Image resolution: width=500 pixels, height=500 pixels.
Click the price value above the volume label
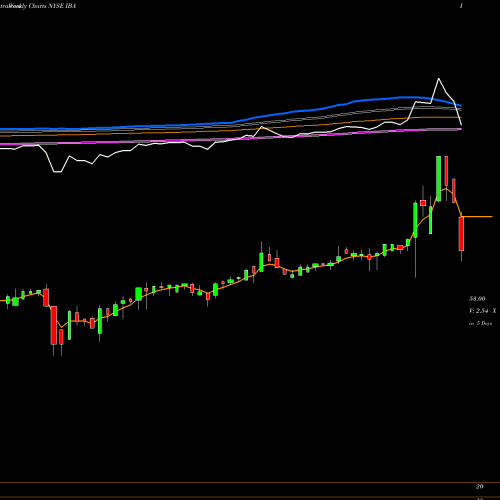[x=477, y=299]
